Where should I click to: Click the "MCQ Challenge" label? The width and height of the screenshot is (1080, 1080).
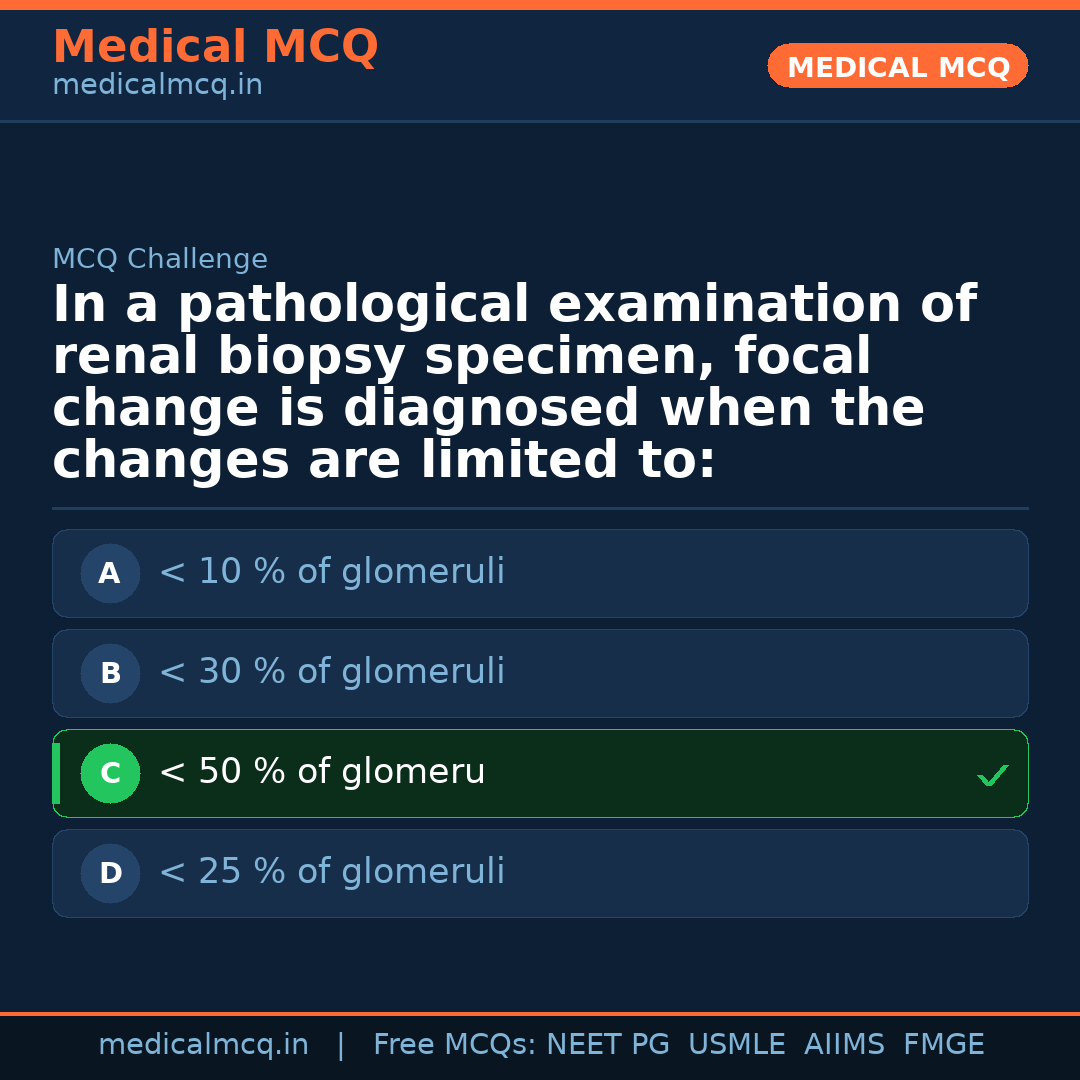160,260
